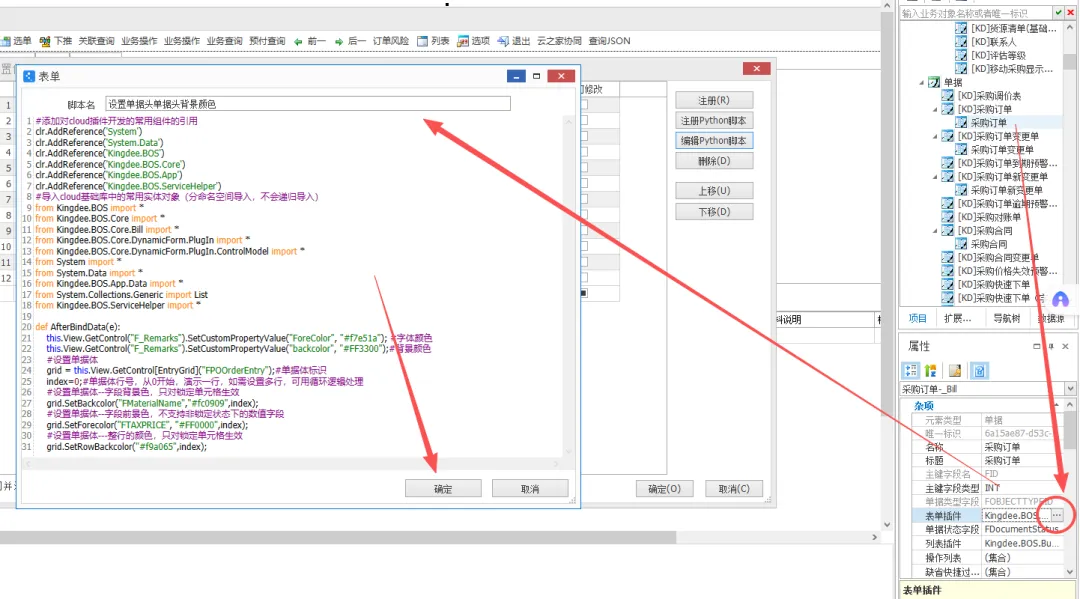
Task: Click the horizontal scrollbar below the form
Action: 338,537
